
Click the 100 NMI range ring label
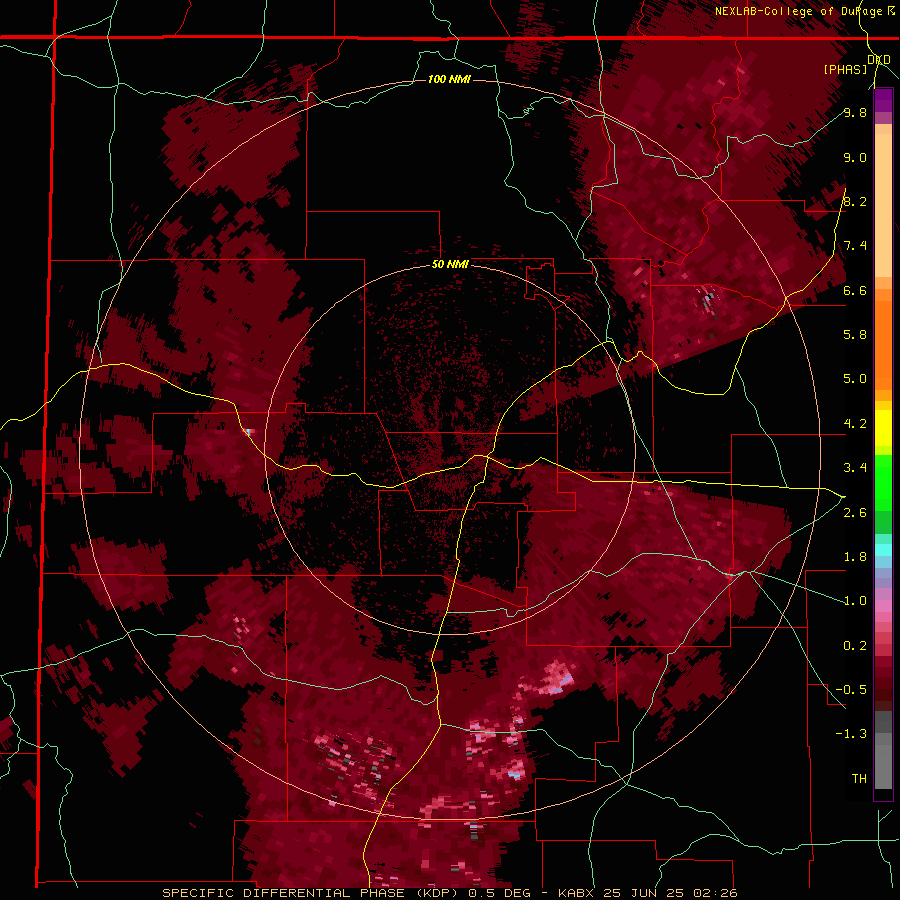coord(449,79)
